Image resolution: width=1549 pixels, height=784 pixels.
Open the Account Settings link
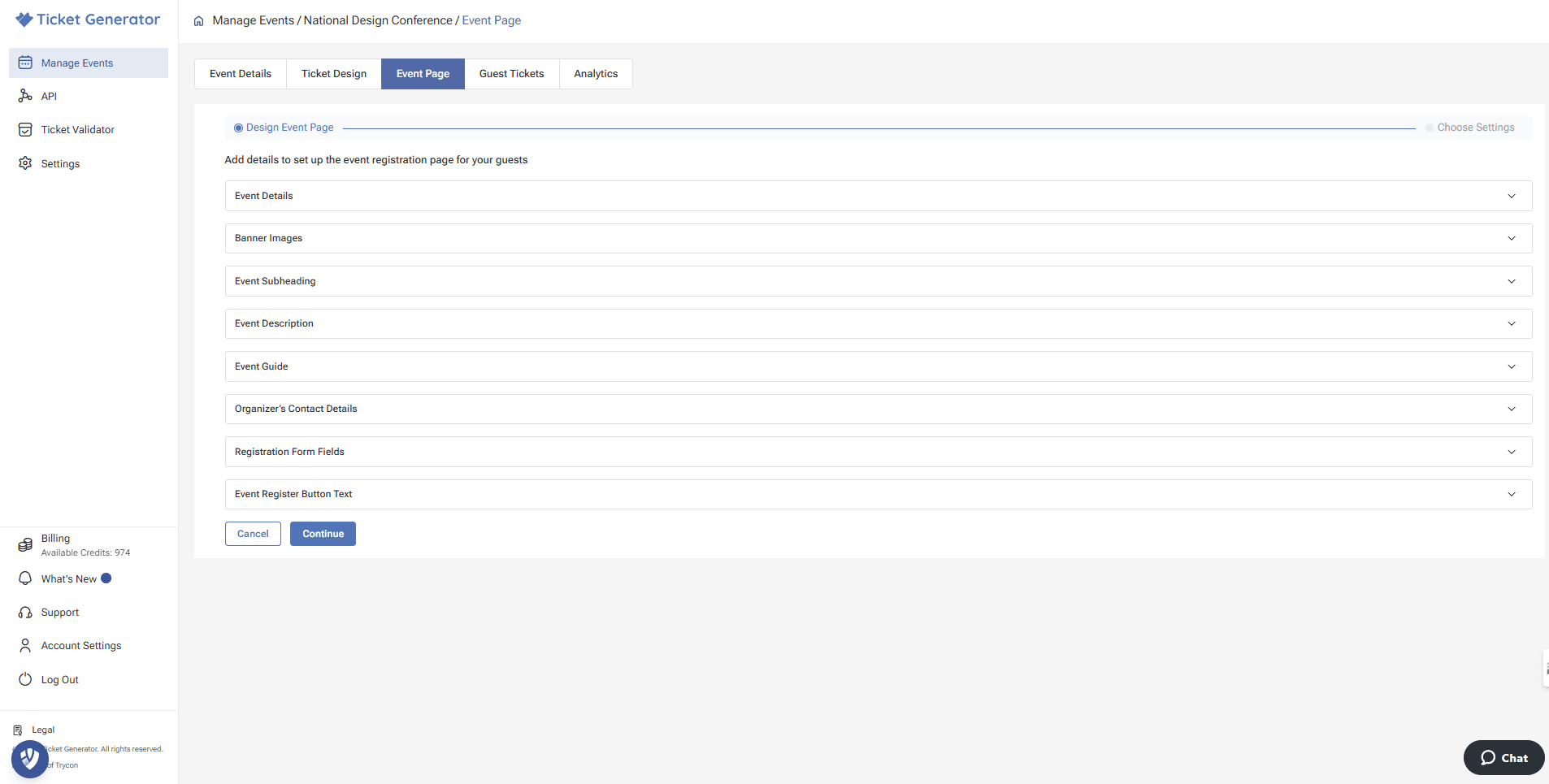click(x=81, y=646)
